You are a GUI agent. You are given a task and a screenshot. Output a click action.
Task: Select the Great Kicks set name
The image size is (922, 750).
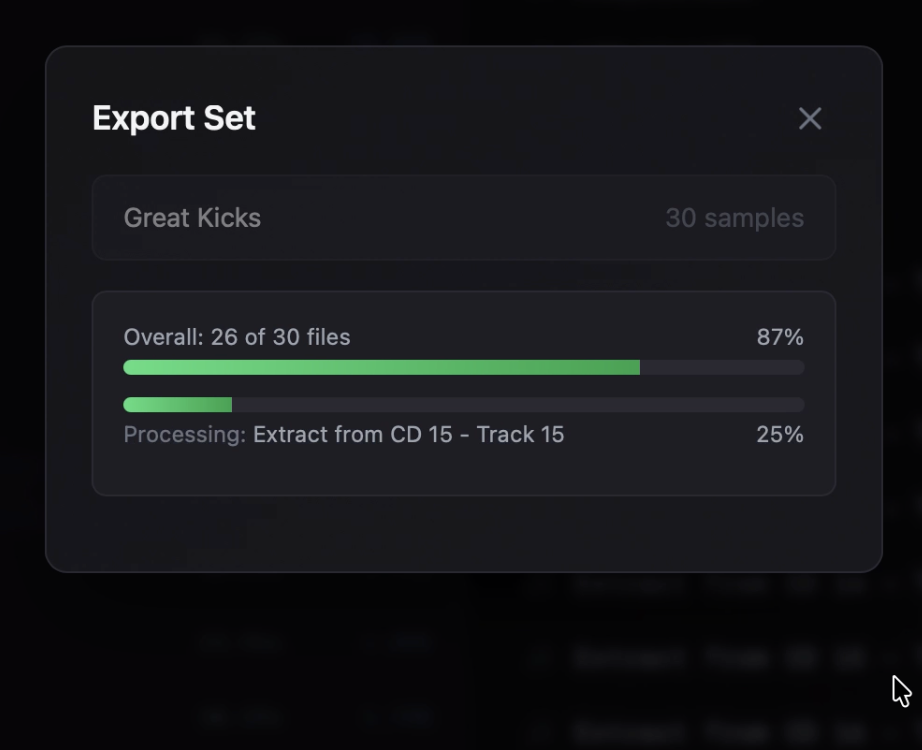coord(192,218)
